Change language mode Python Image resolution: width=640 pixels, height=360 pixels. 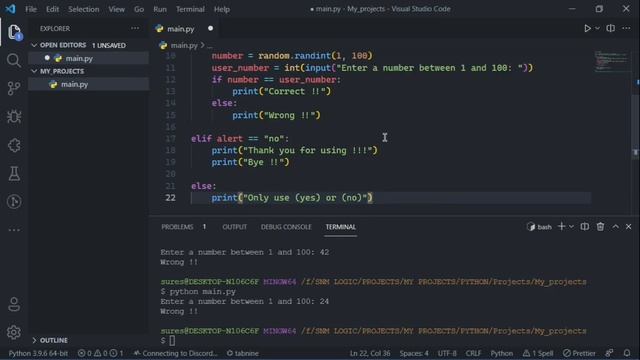(502, 353)
